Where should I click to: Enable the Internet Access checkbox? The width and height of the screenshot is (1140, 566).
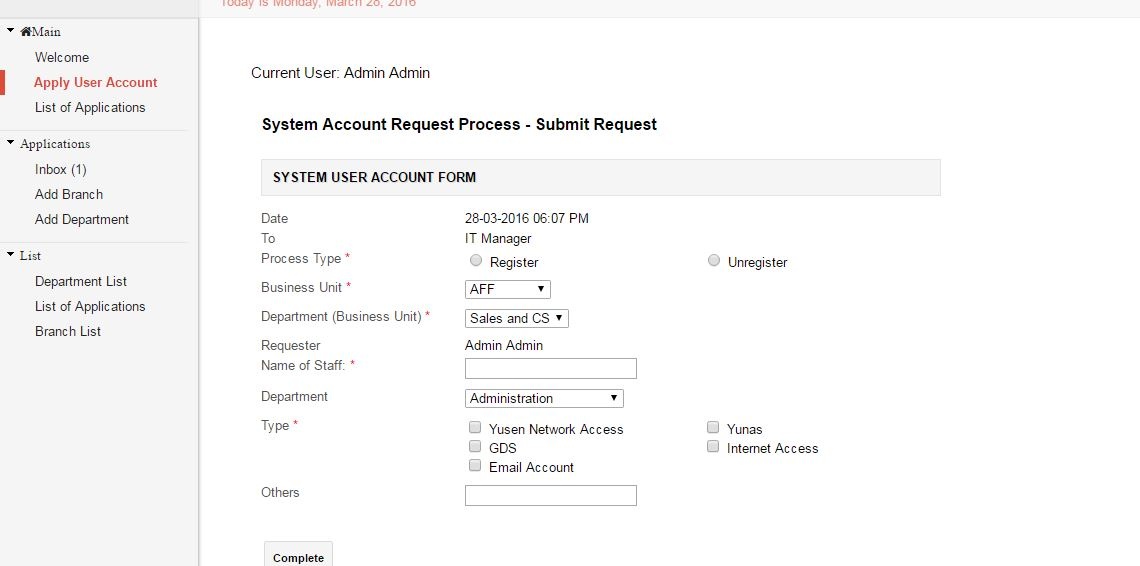click(x=713, y=447)
